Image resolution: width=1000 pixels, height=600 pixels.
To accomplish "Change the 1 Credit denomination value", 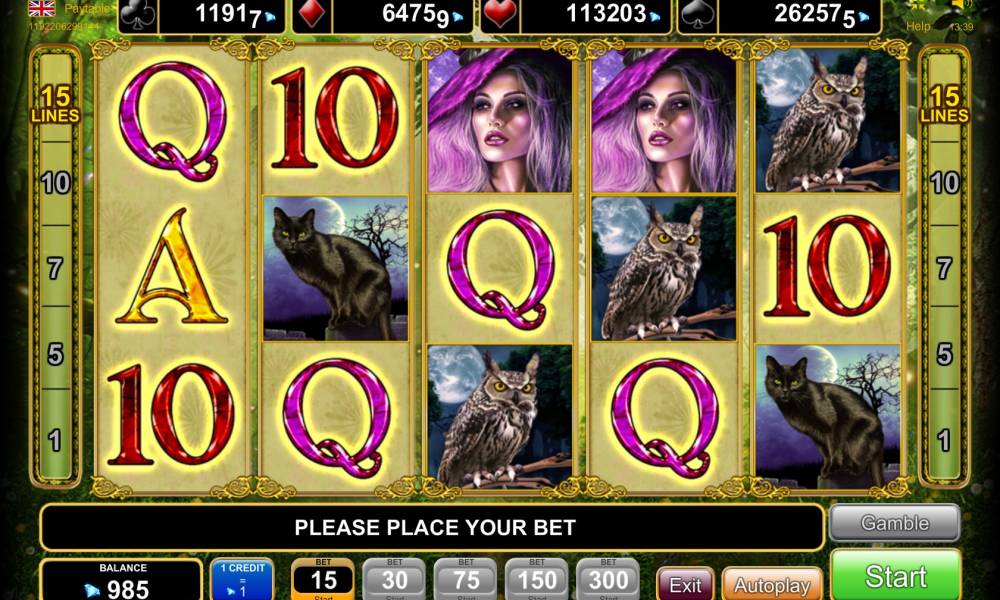I will (242, 580).
